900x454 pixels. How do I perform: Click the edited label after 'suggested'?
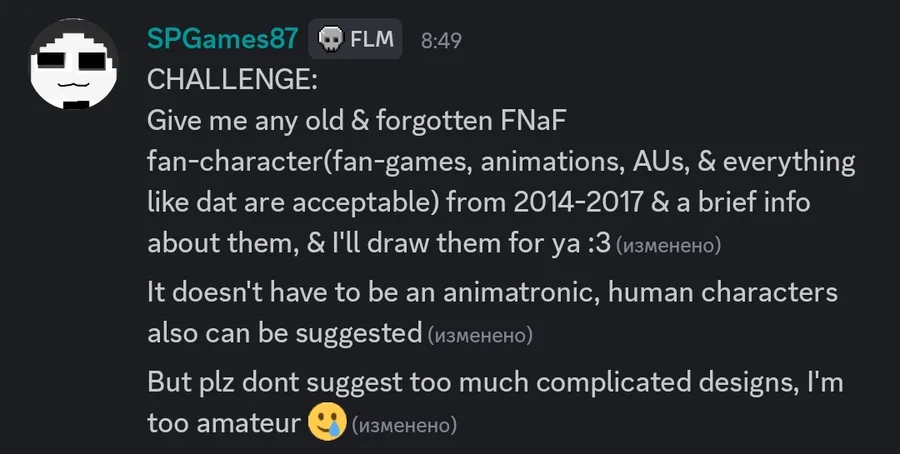[480, 335]
